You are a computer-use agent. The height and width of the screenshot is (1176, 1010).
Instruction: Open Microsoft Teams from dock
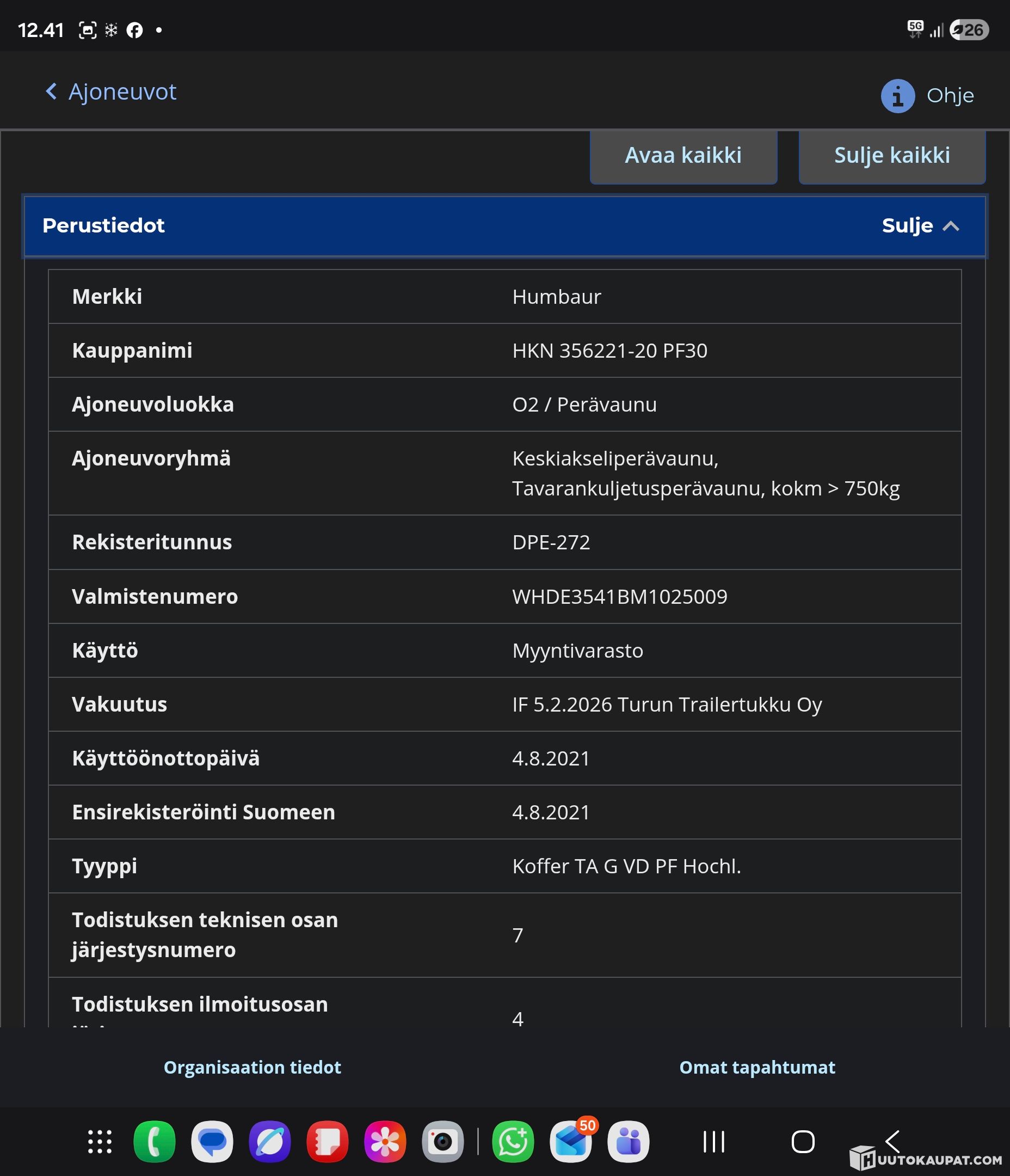[628, 1141]
